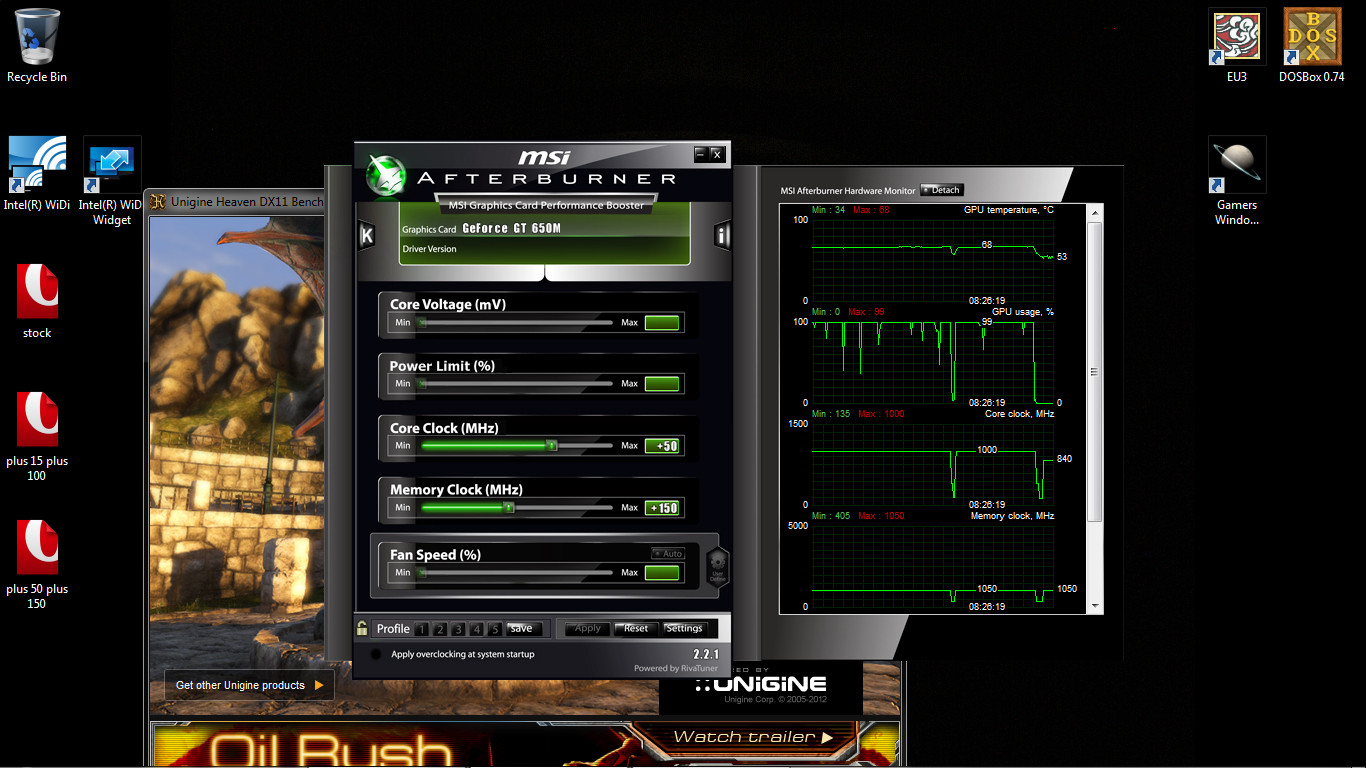Click the Memory clock graph
This screenshot has height=768, width=1366.
pos(933,566)
